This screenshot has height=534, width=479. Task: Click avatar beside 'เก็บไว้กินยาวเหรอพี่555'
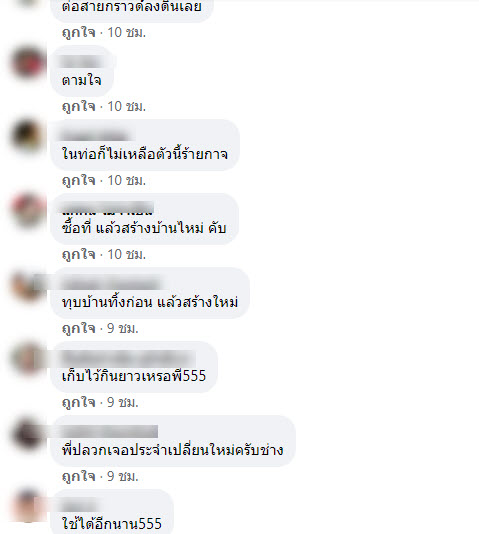point(28,358)
